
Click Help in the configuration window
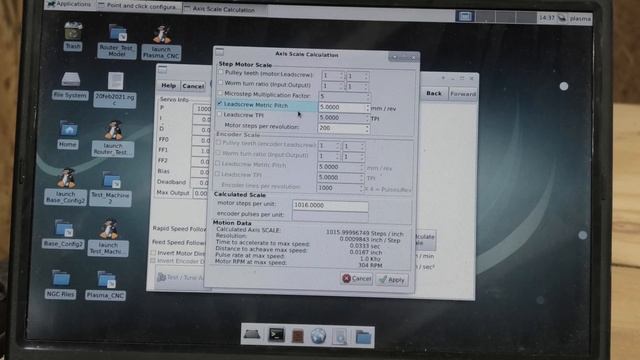[168, 85]
